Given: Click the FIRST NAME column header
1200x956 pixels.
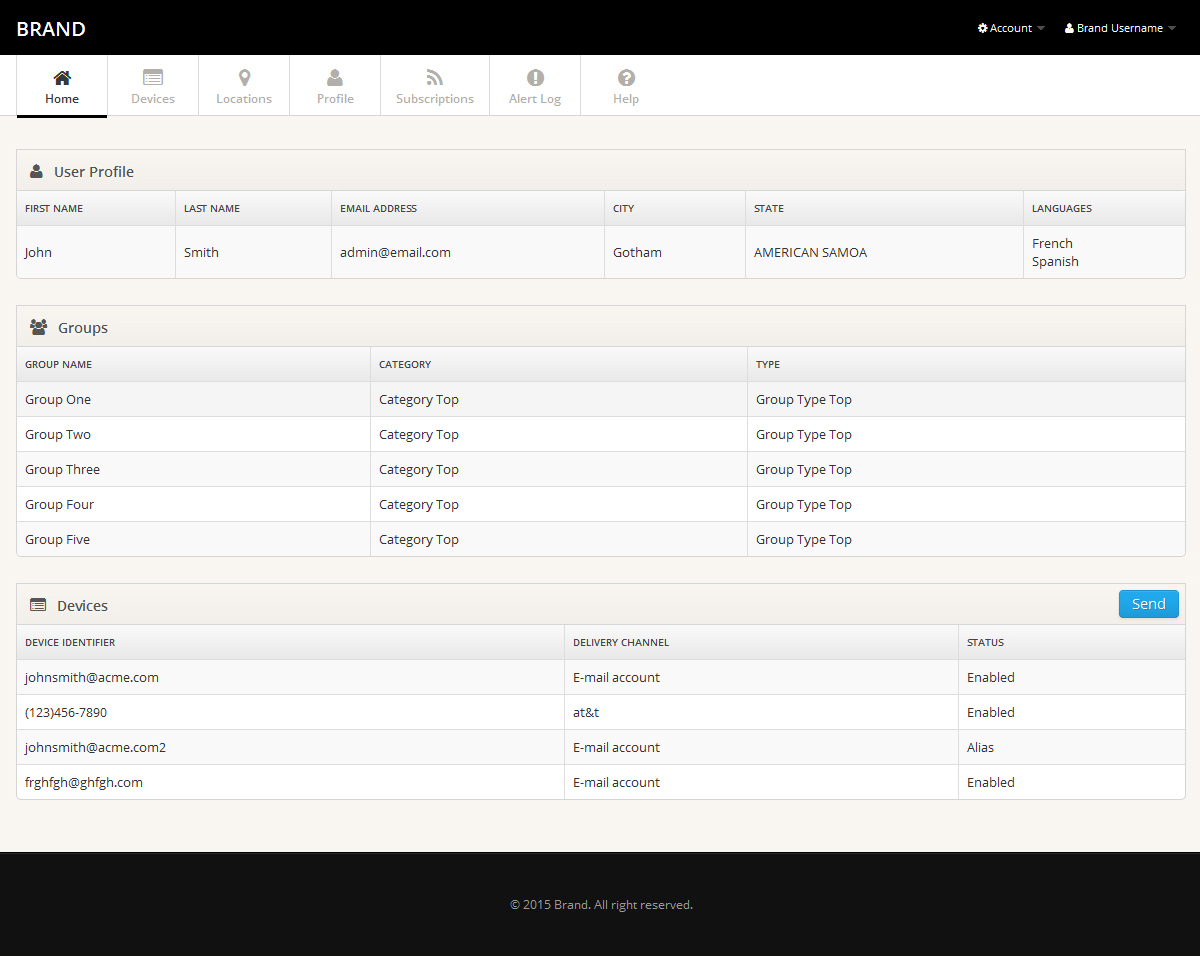Looking at the screenshot, I should click(x=54, y=208).
